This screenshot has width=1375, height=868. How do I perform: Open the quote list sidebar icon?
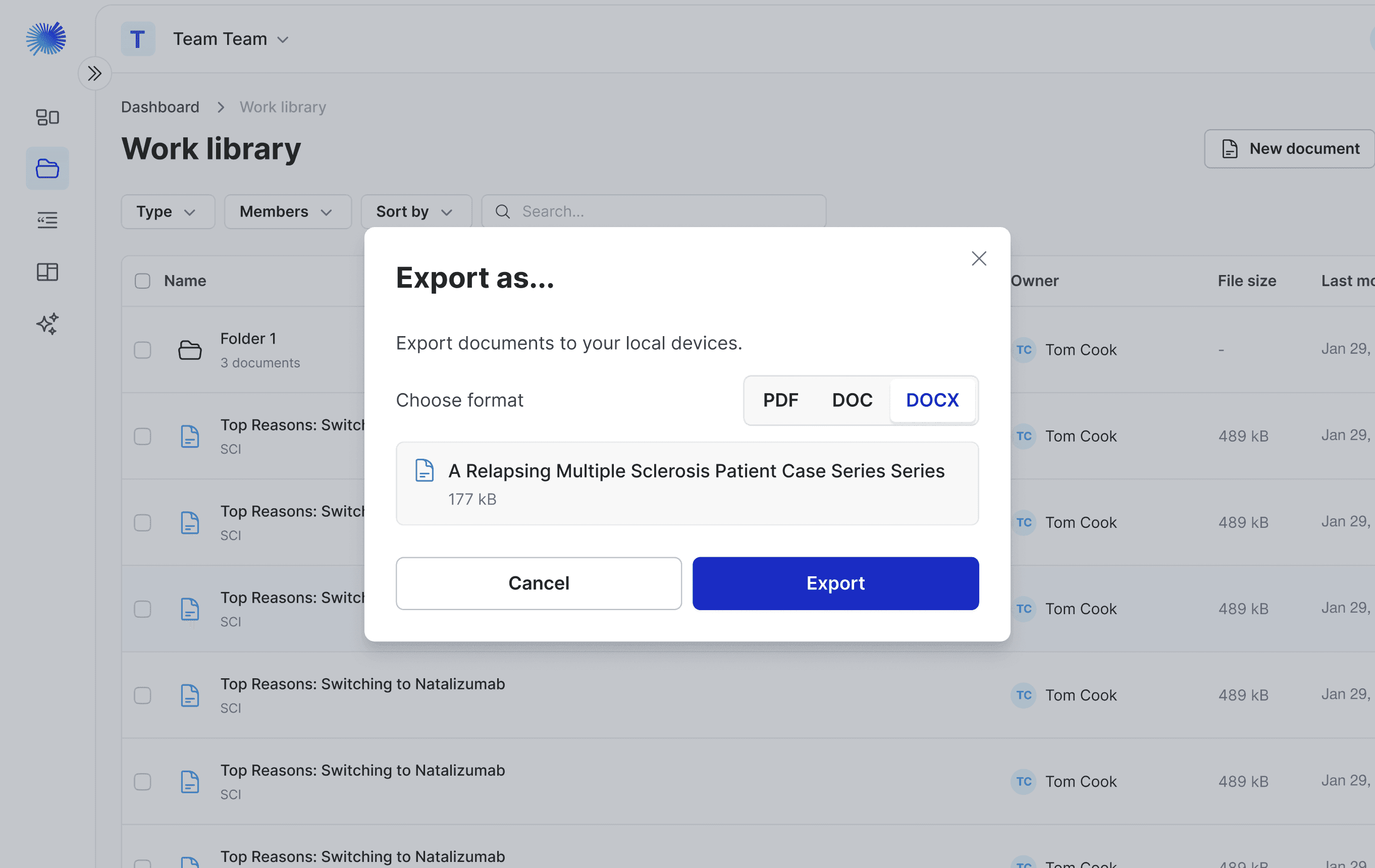[47, 221]
